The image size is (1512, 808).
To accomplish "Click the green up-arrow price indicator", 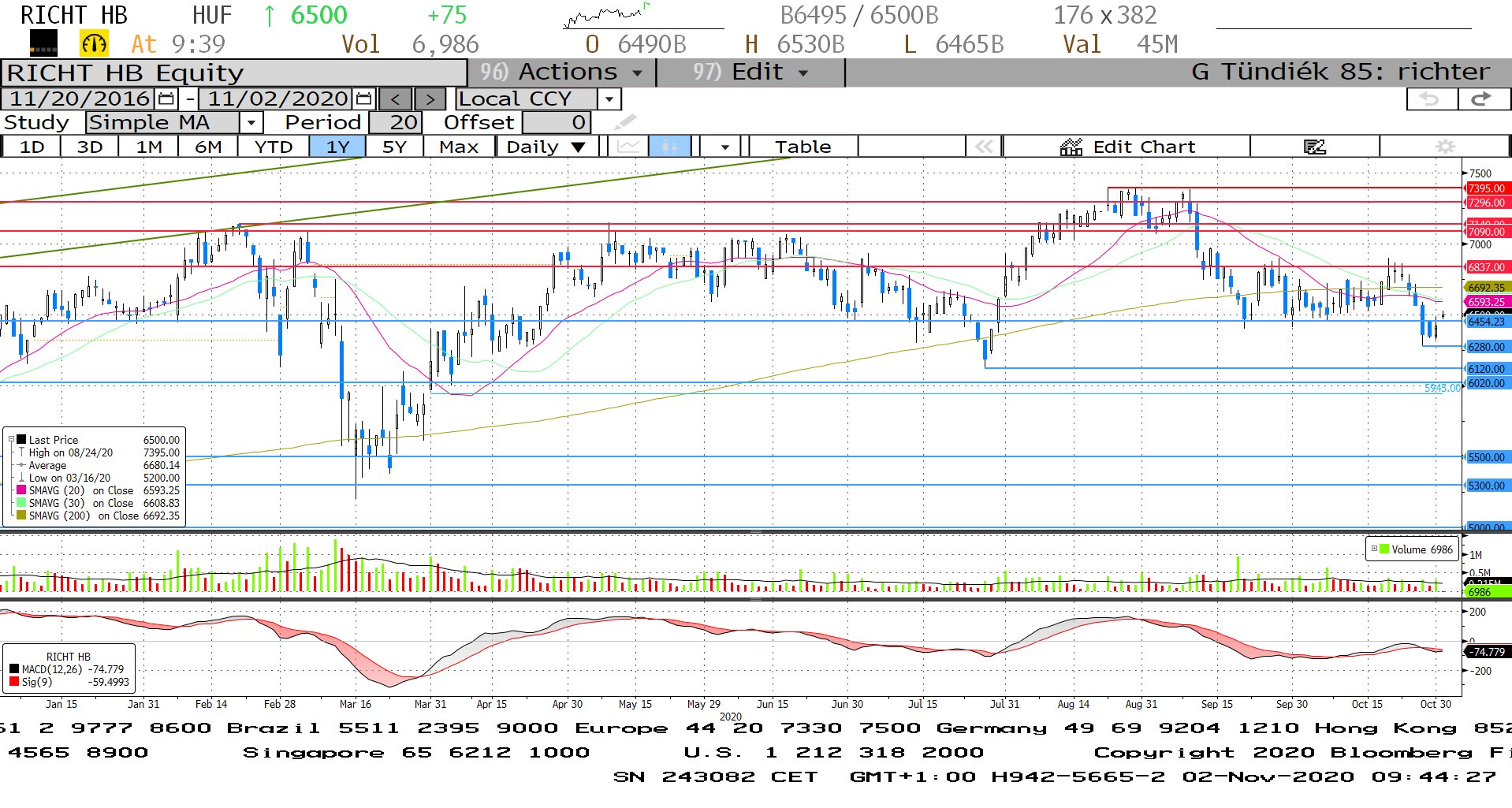I will pyautogui.click(x=270, y=16).
